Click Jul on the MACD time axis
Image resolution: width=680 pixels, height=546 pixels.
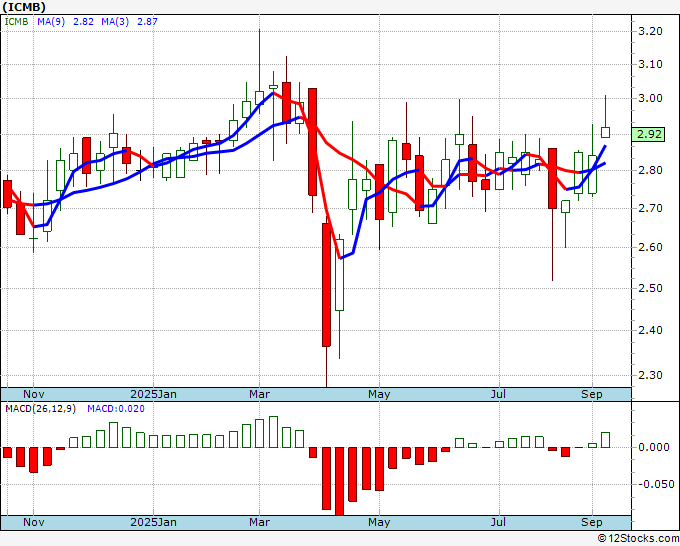click(499, 522)
